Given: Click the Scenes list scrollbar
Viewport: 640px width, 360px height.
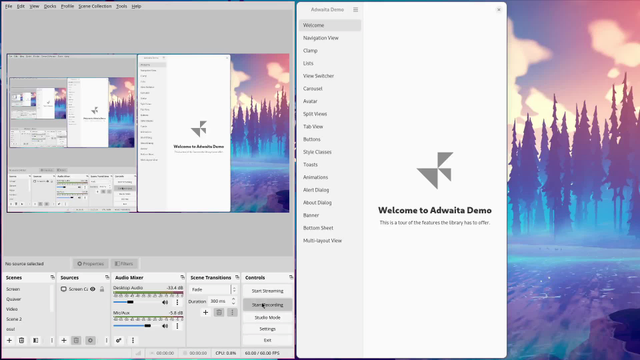Looking at the screenshot, I should coord(52,298).
